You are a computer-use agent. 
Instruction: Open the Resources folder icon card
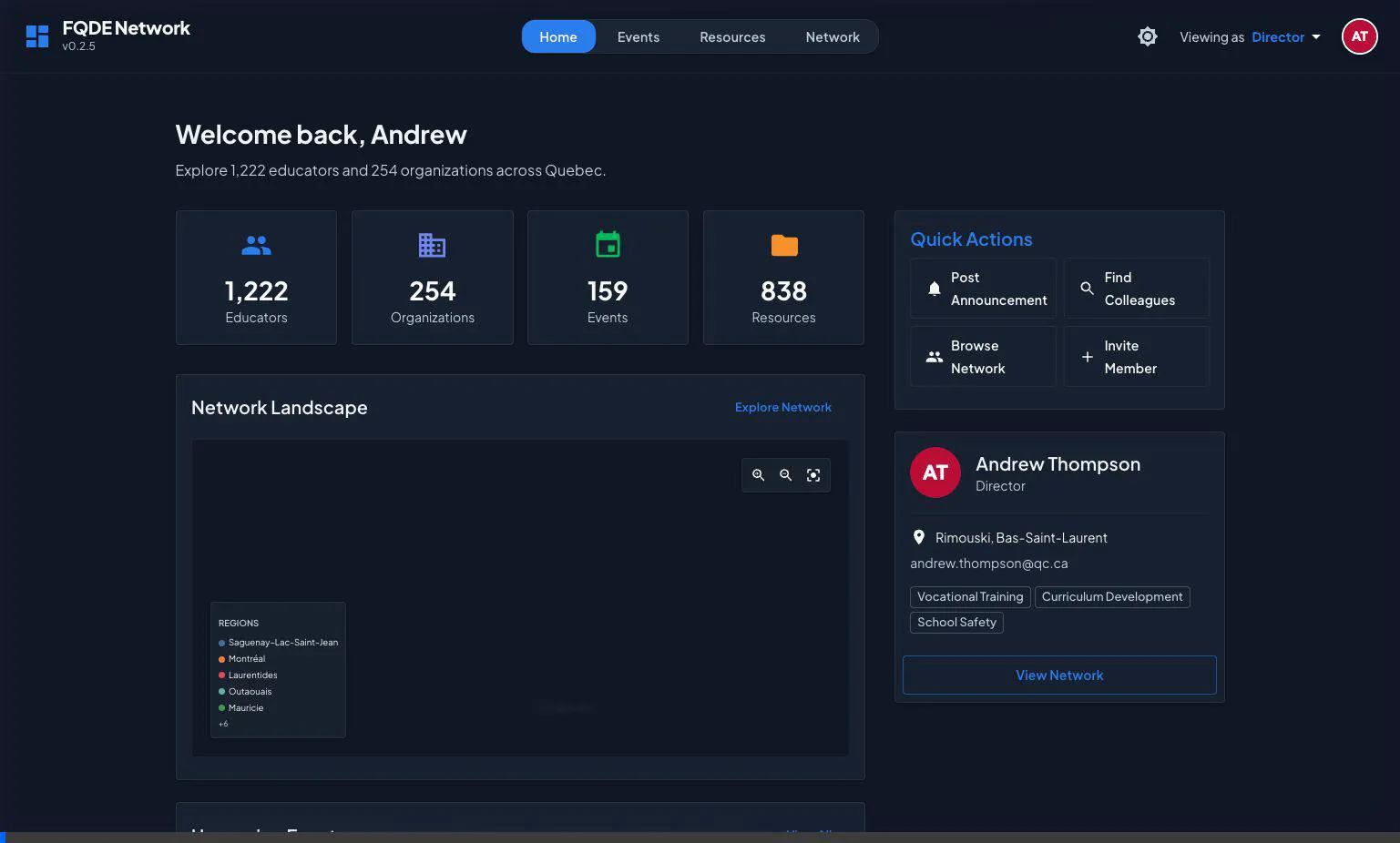[x=783, y=278]
